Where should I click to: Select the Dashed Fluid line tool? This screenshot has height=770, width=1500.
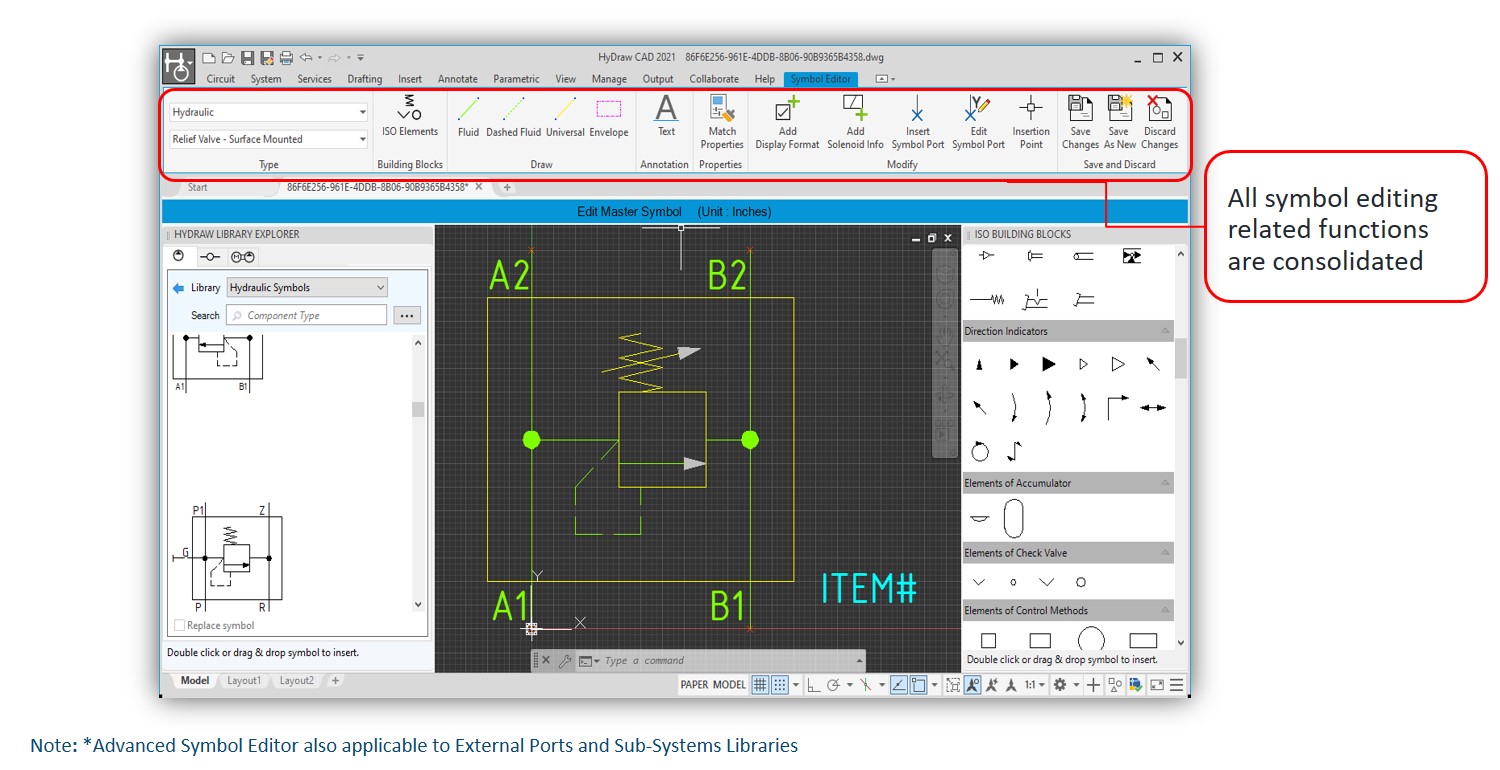pyautogui.click(x=513, y=118)
